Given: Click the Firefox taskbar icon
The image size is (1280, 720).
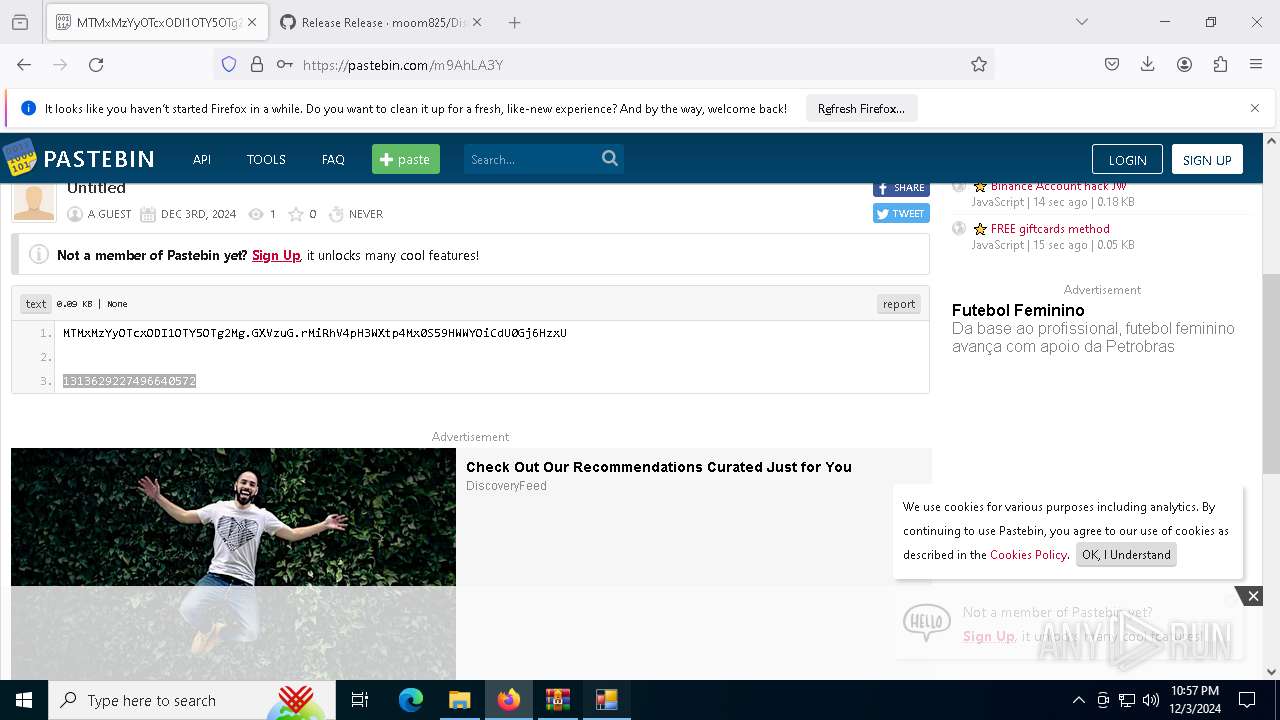Looking at the screenshot, I should click(x=509, y=700).
